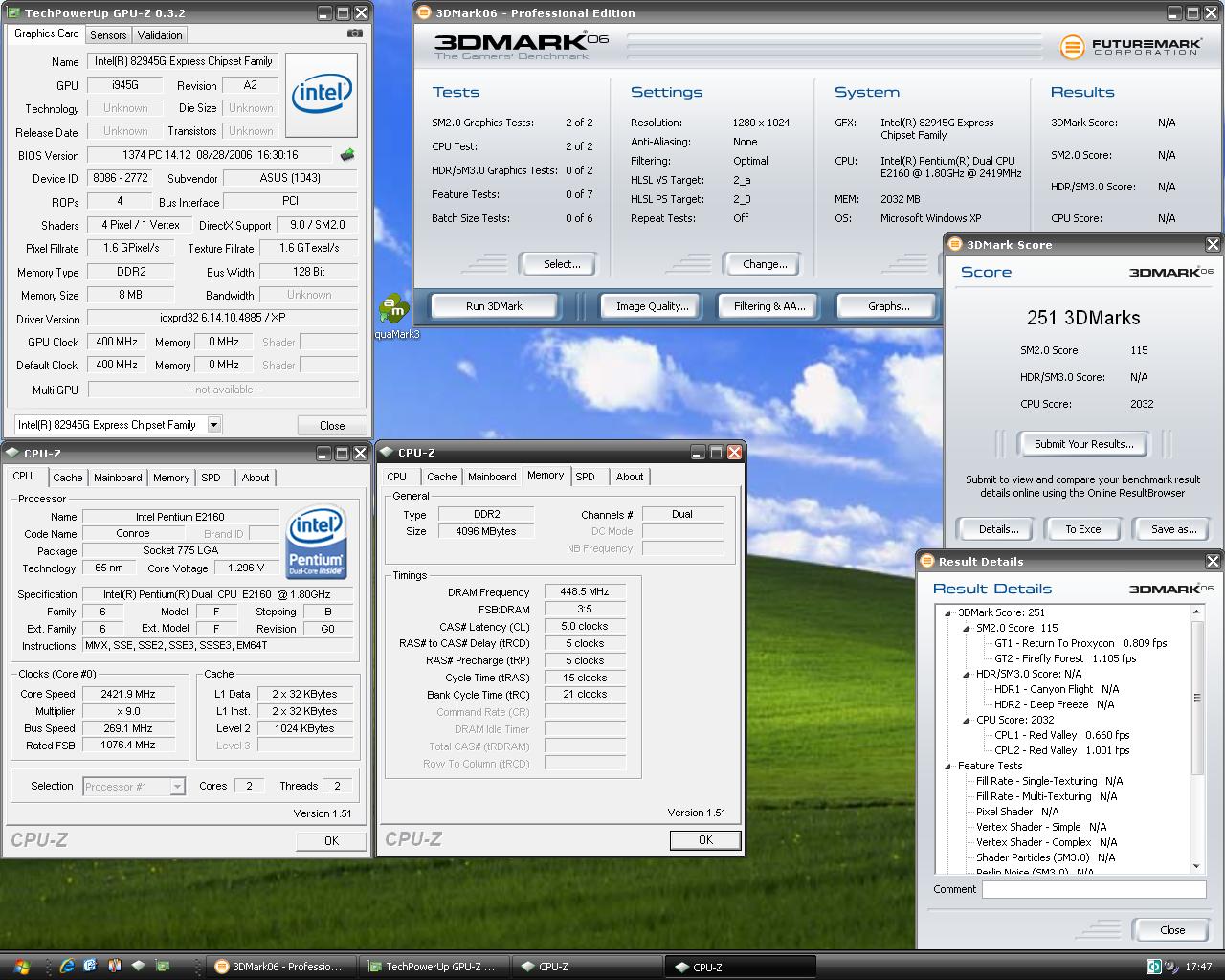Click the Intel logo in GPU-Z
Screen dimensions: 1225x980
click(x=322, y=95)
